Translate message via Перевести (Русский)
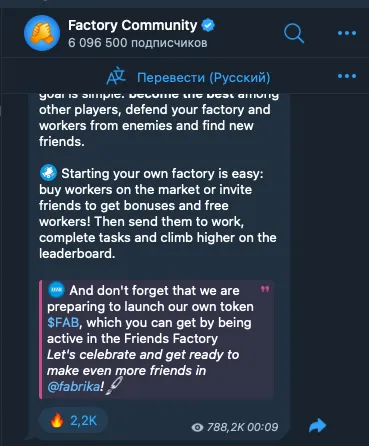 pos(203,77)
